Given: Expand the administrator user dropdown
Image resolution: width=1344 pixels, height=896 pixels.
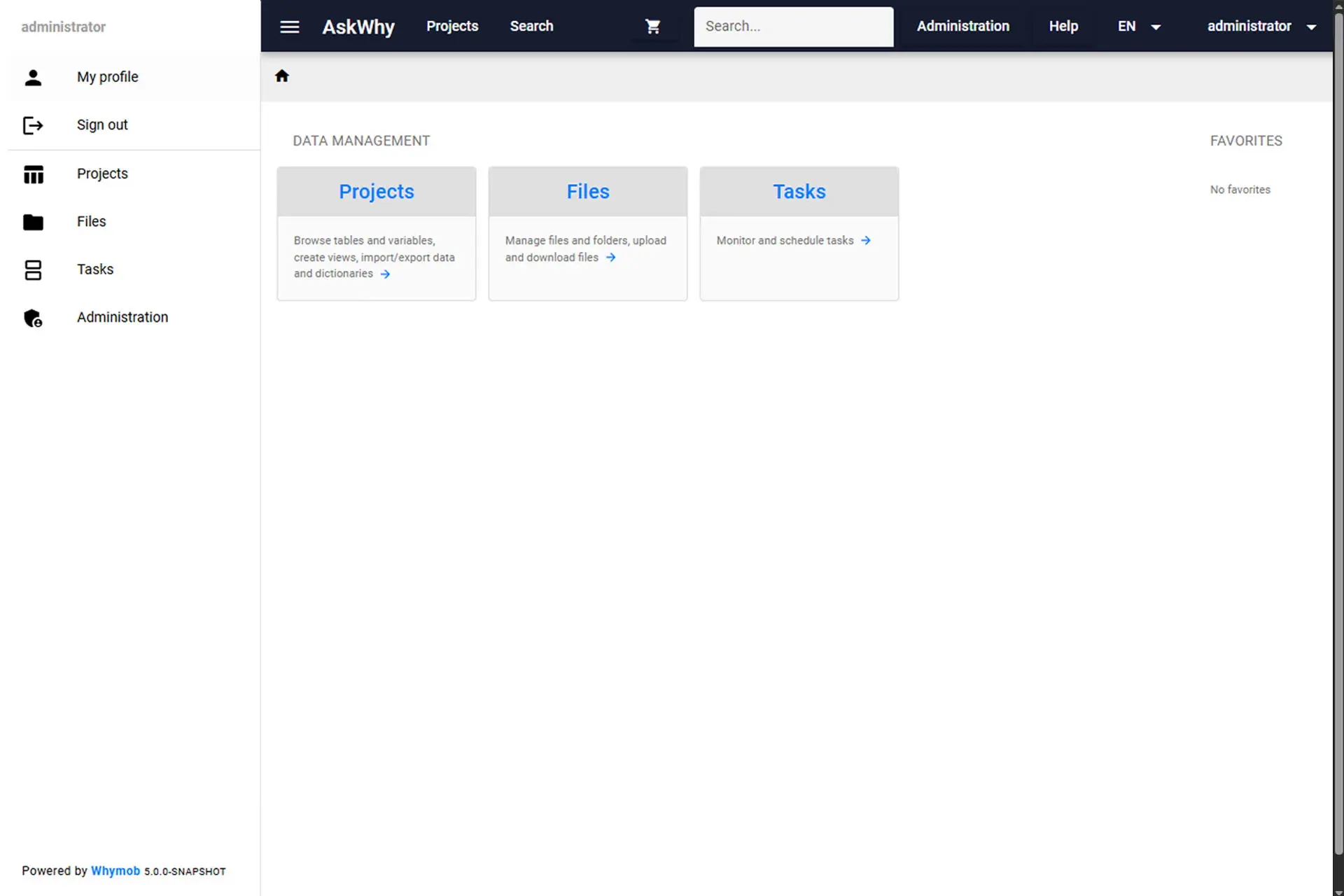Looking at the screenshot, I should (x=1261, y=27).
